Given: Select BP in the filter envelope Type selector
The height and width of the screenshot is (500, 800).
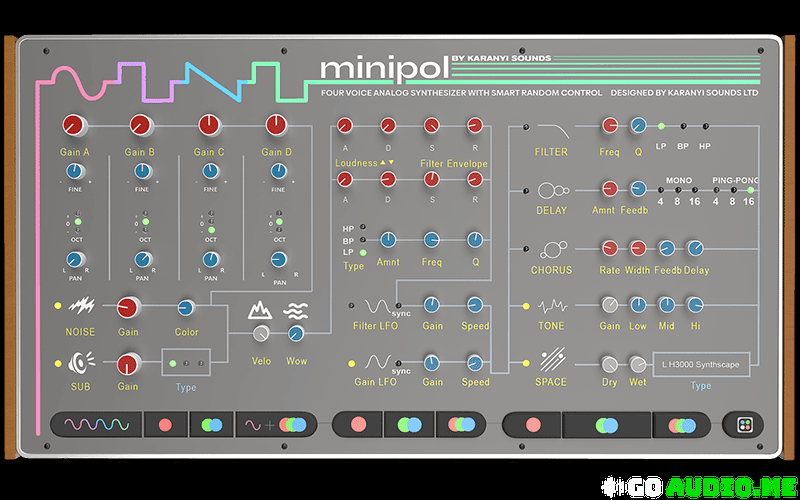Looking at the screenshot, I should [x=363, y=239].
